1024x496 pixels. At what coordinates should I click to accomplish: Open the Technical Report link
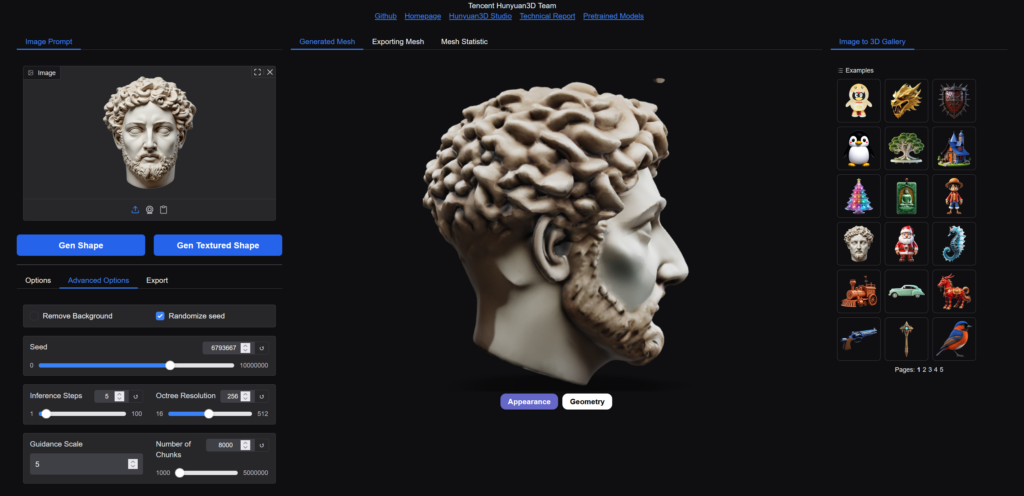pyautogui.click(x=547, y=16)
